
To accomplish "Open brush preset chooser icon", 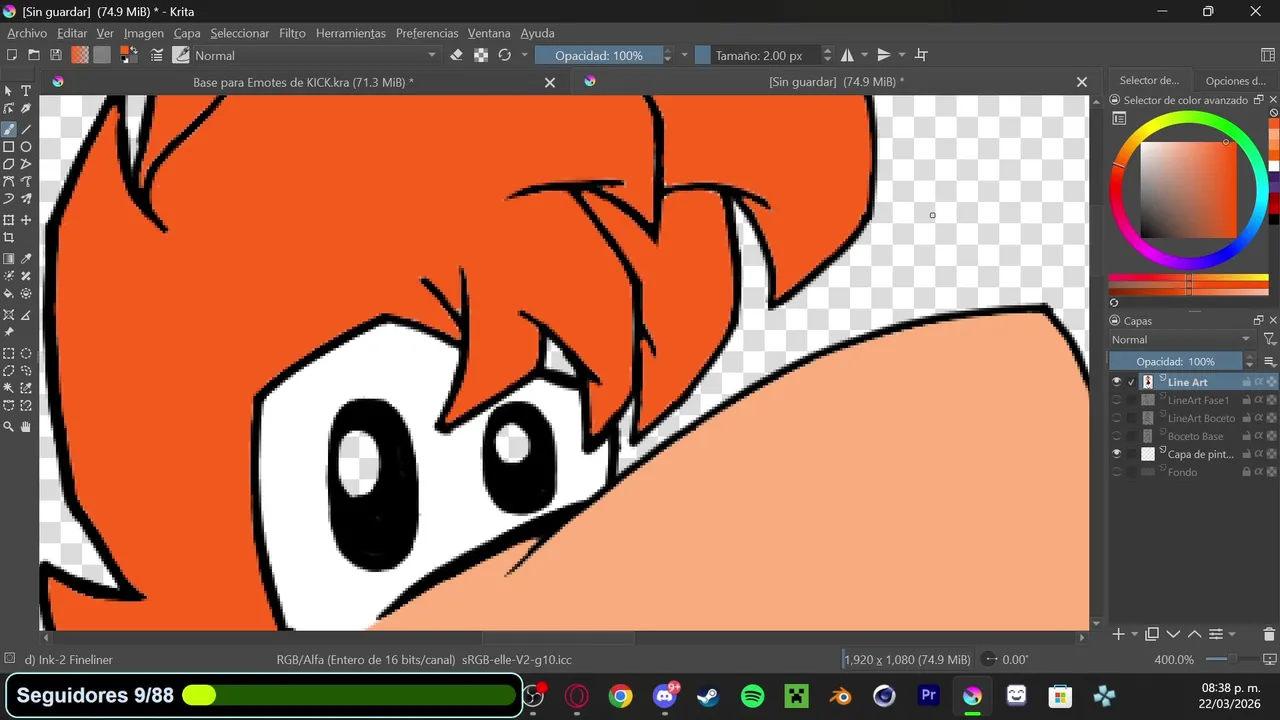I will (x=181, y=55).
